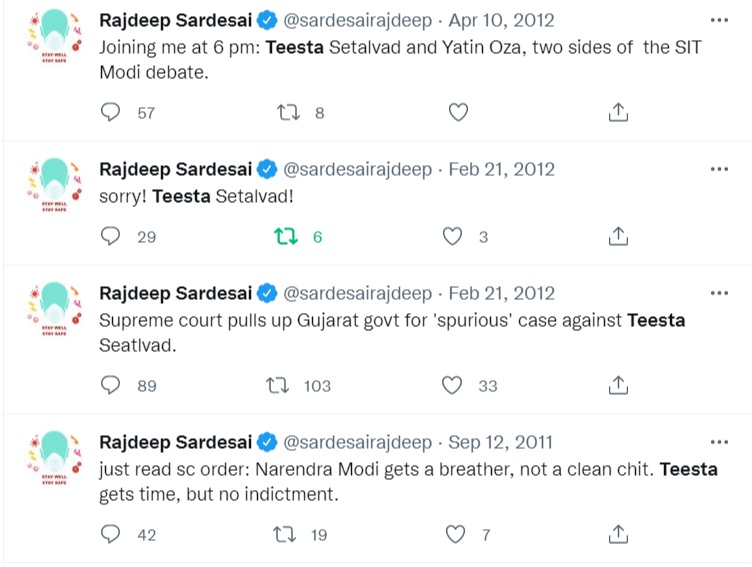This screenshot has width=752, height=567.
Task: Reply to the Narendra Modi breather tweet
Action: tap(112, 535)
